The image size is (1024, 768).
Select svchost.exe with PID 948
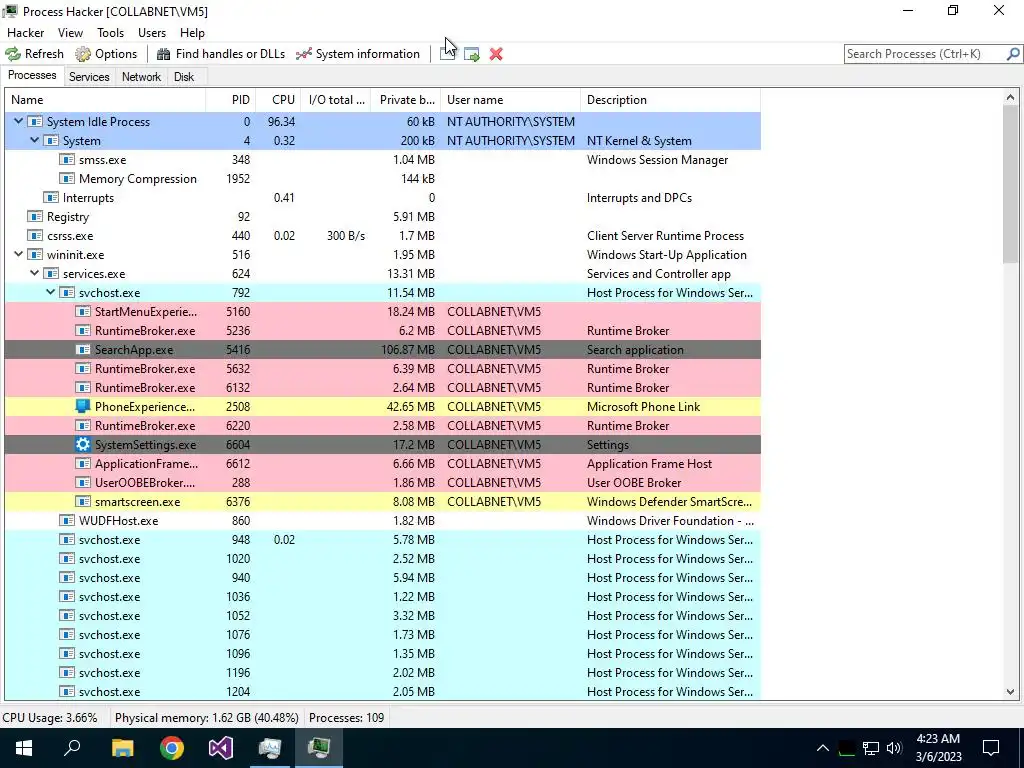click(x=383, y=539)
